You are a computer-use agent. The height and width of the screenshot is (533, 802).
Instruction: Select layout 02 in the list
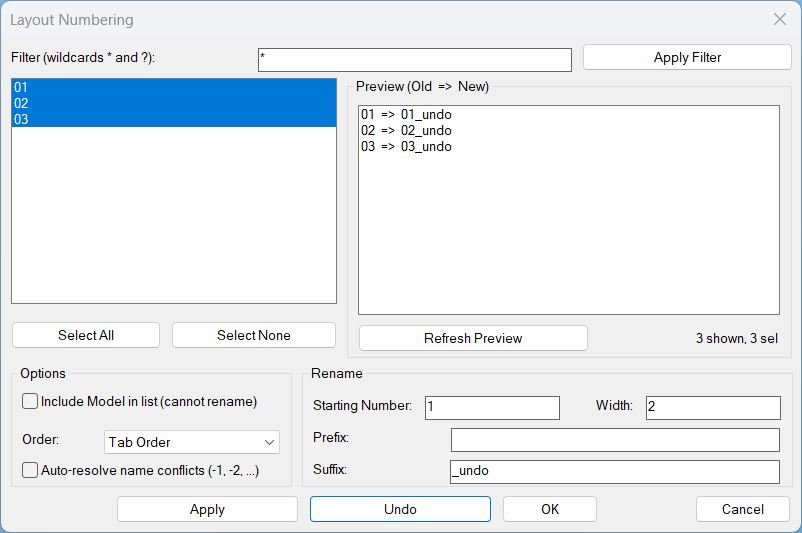click(x=173, y=103)
